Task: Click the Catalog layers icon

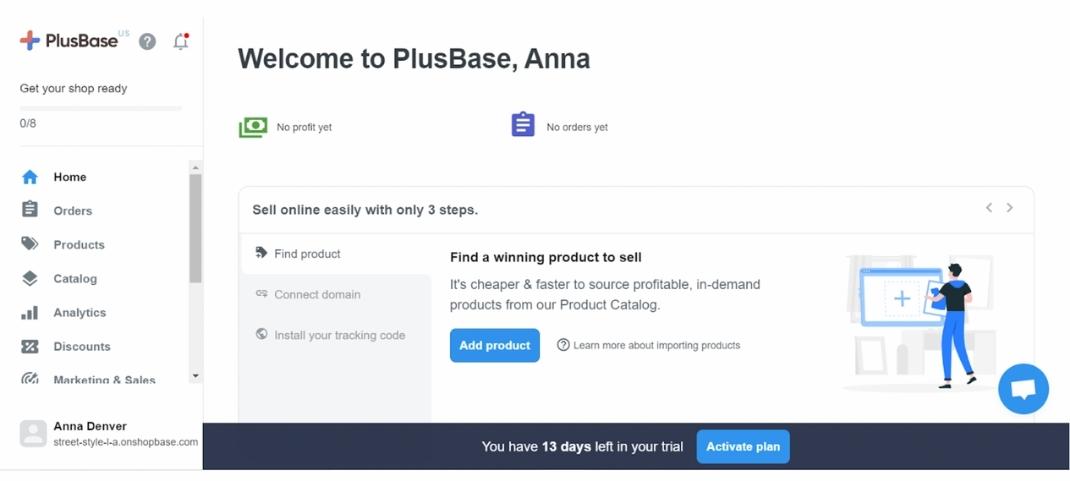Action: click(x=30, y=278)
